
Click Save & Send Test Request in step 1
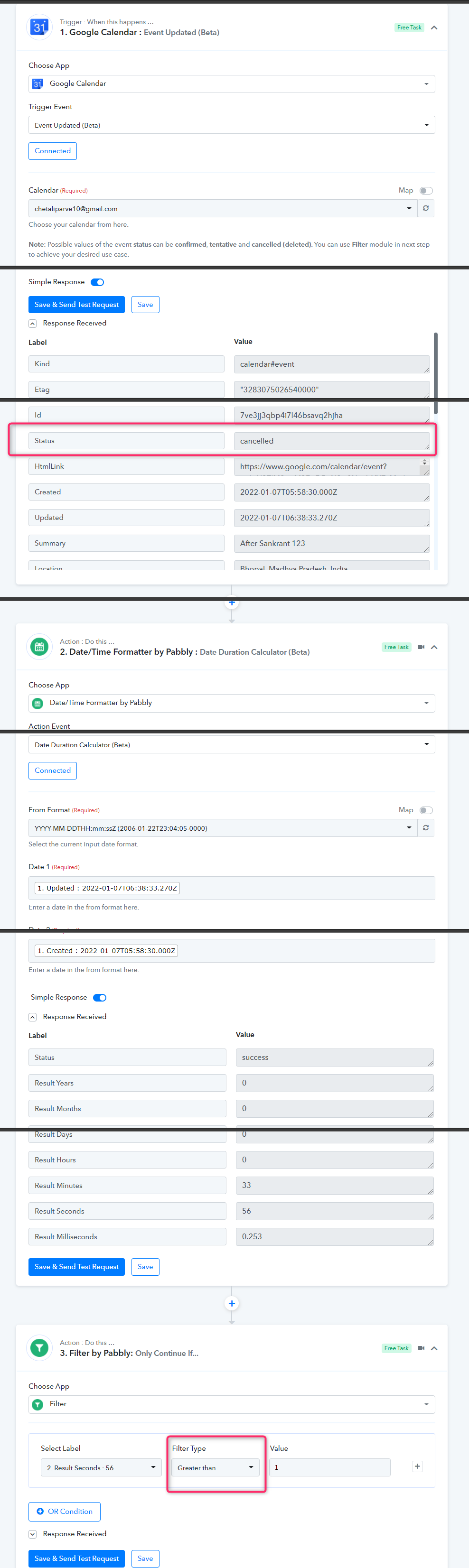click(x=77, y=304)
